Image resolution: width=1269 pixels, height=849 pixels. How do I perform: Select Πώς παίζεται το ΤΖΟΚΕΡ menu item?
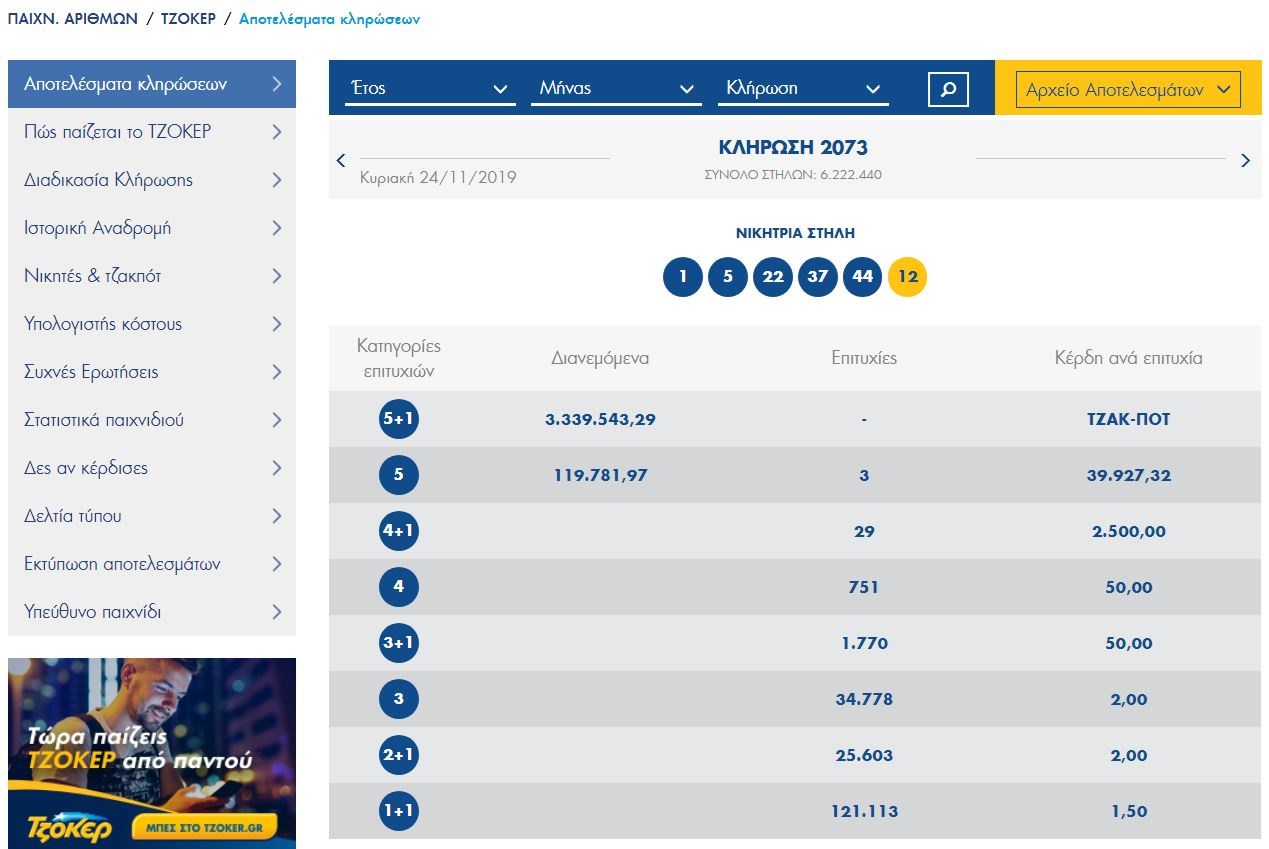(152, 132)
